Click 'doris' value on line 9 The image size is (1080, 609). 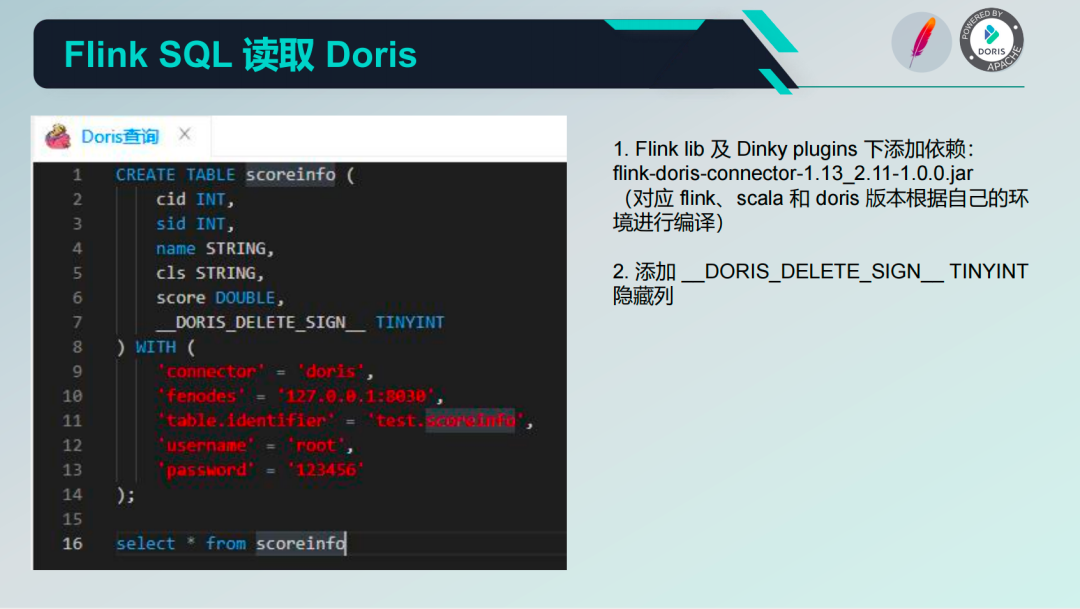[x=331, y=371]
